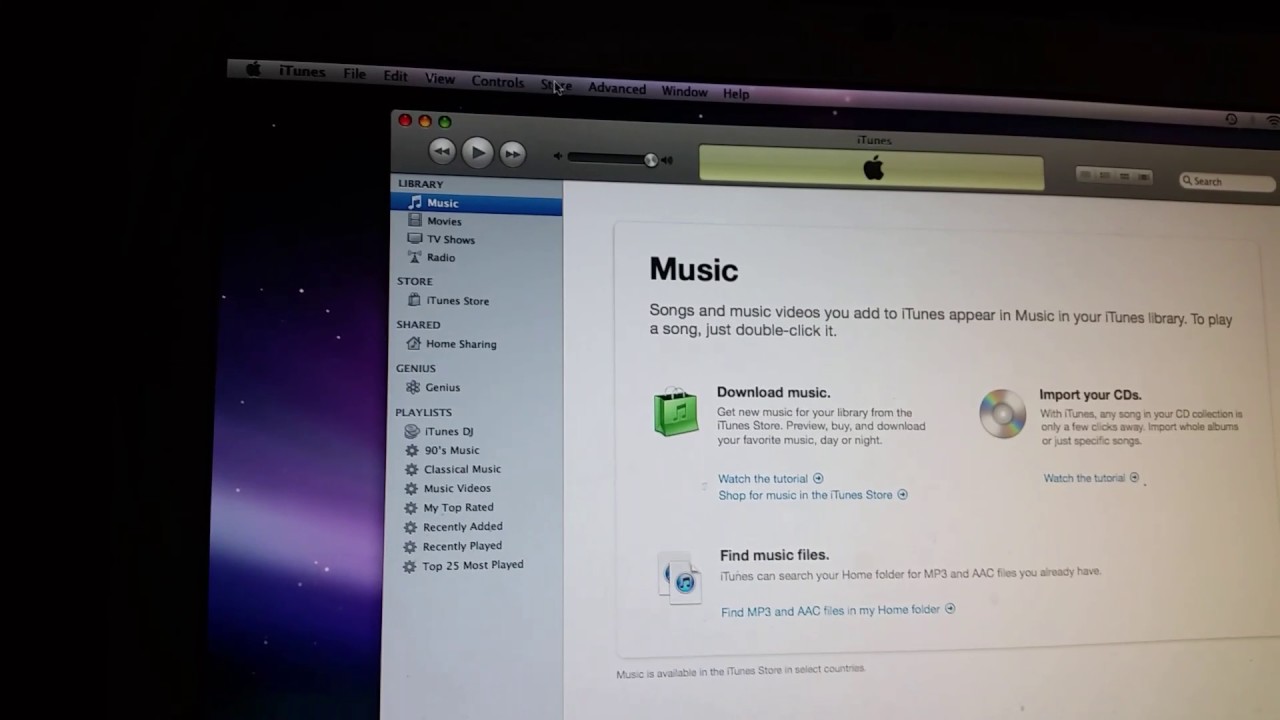1280x720 pixels.
Task: Click the music file icon beside Find music files
Action: pyautogui.click(x=679, y=578)
